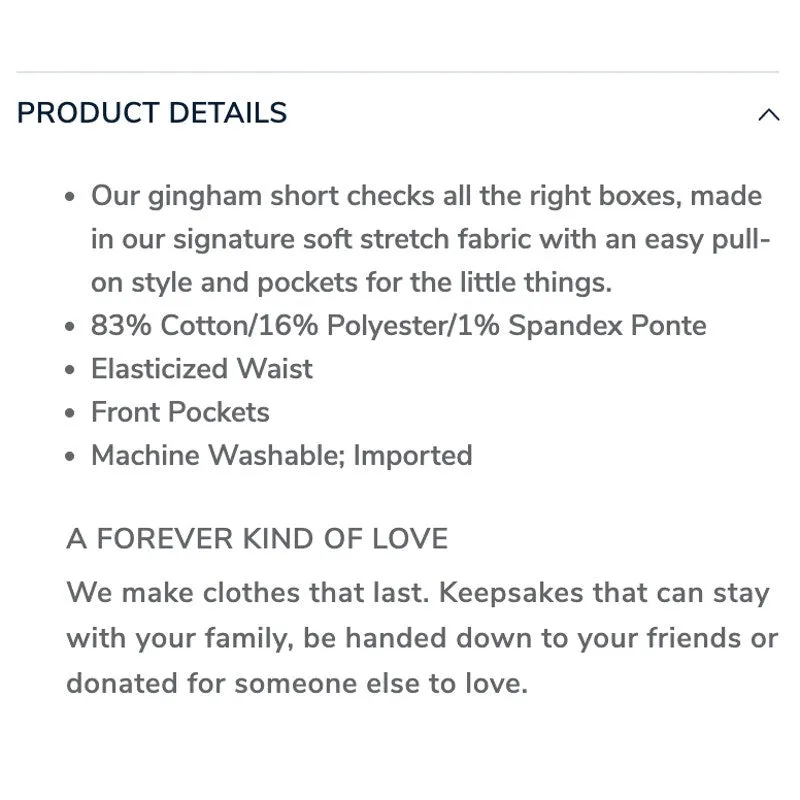Click the word 'Imported'
Image resolution: width=800 pixels, height=800 pixels.
click(x=413, y=455)
